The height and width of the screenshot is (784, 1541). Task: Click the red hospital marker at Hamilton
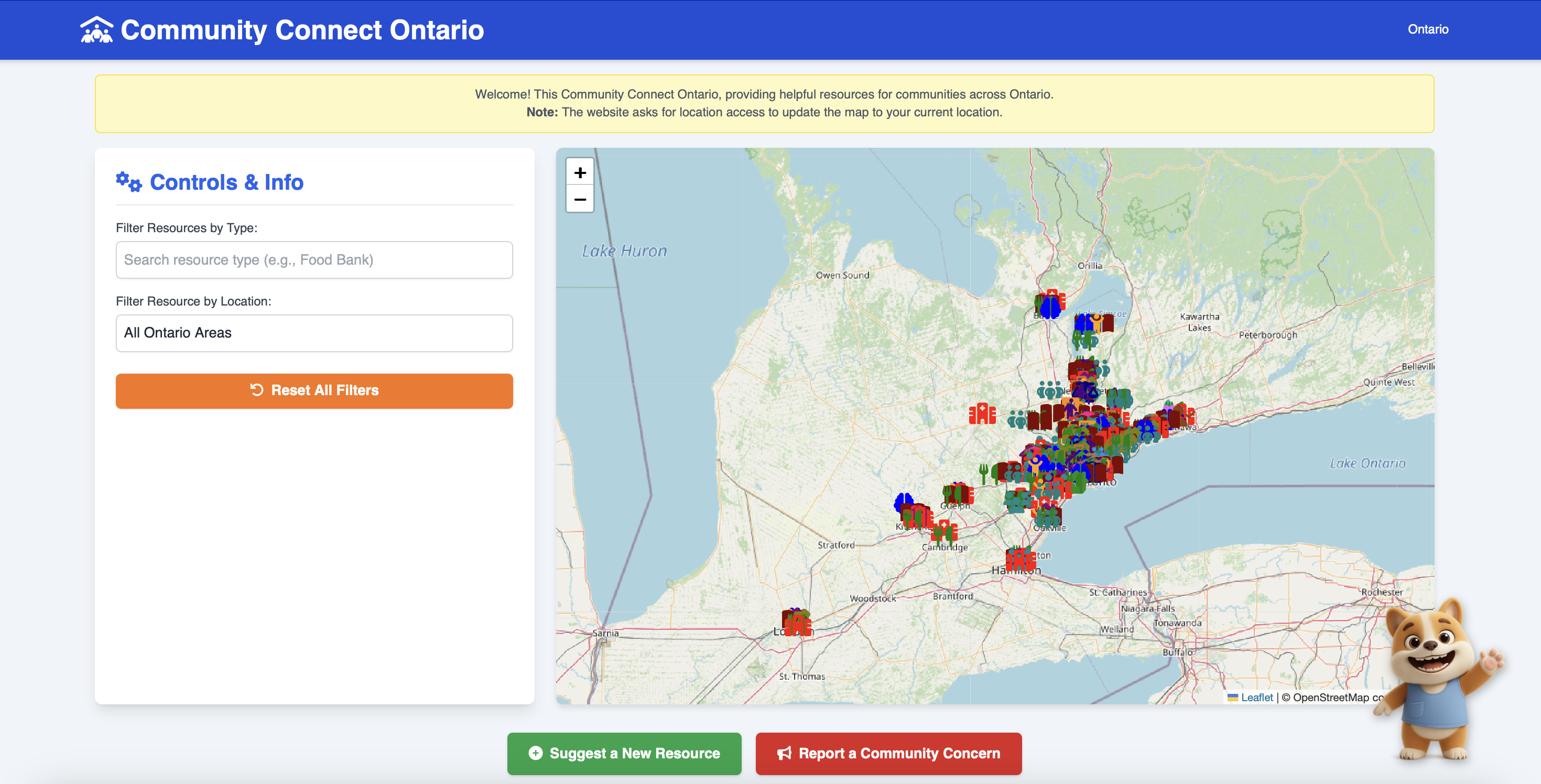click(1020, 559)
